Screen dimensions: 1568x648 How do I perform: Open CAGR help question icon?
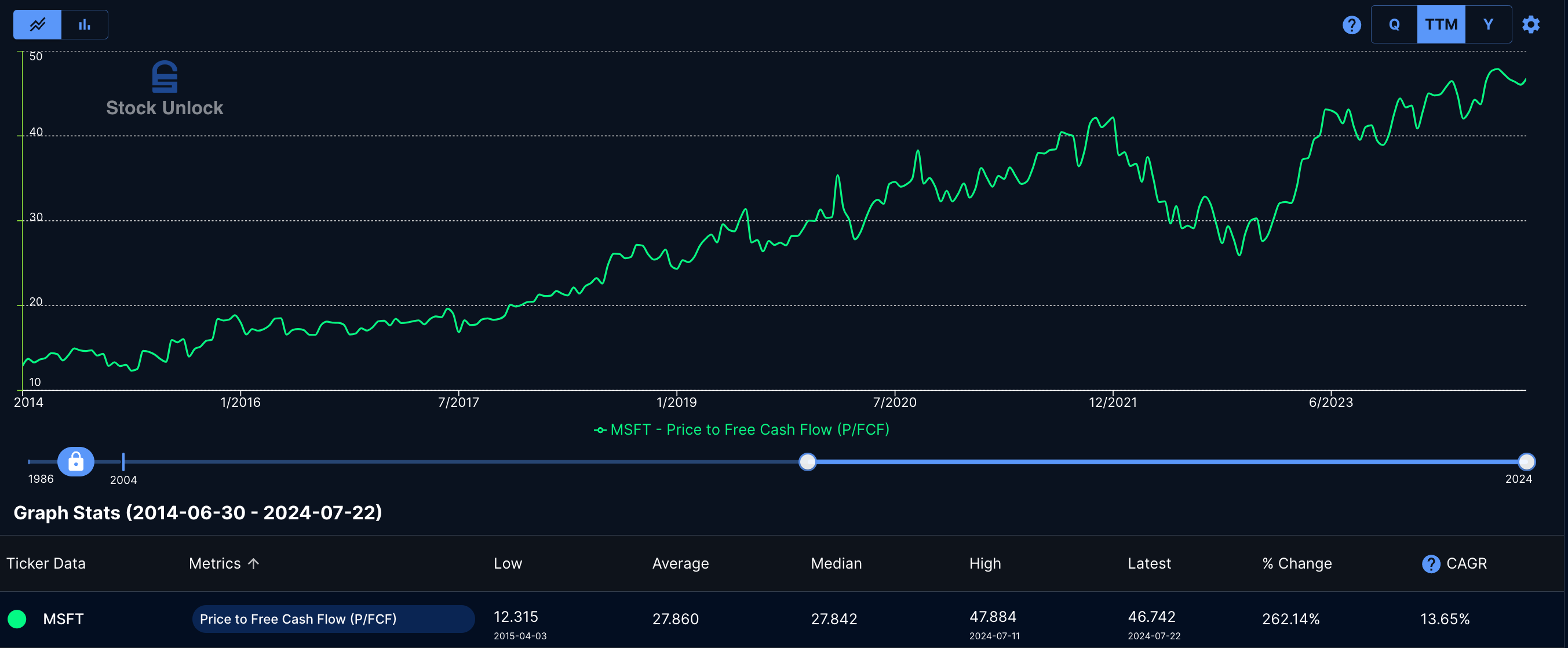click(1431, 564)
